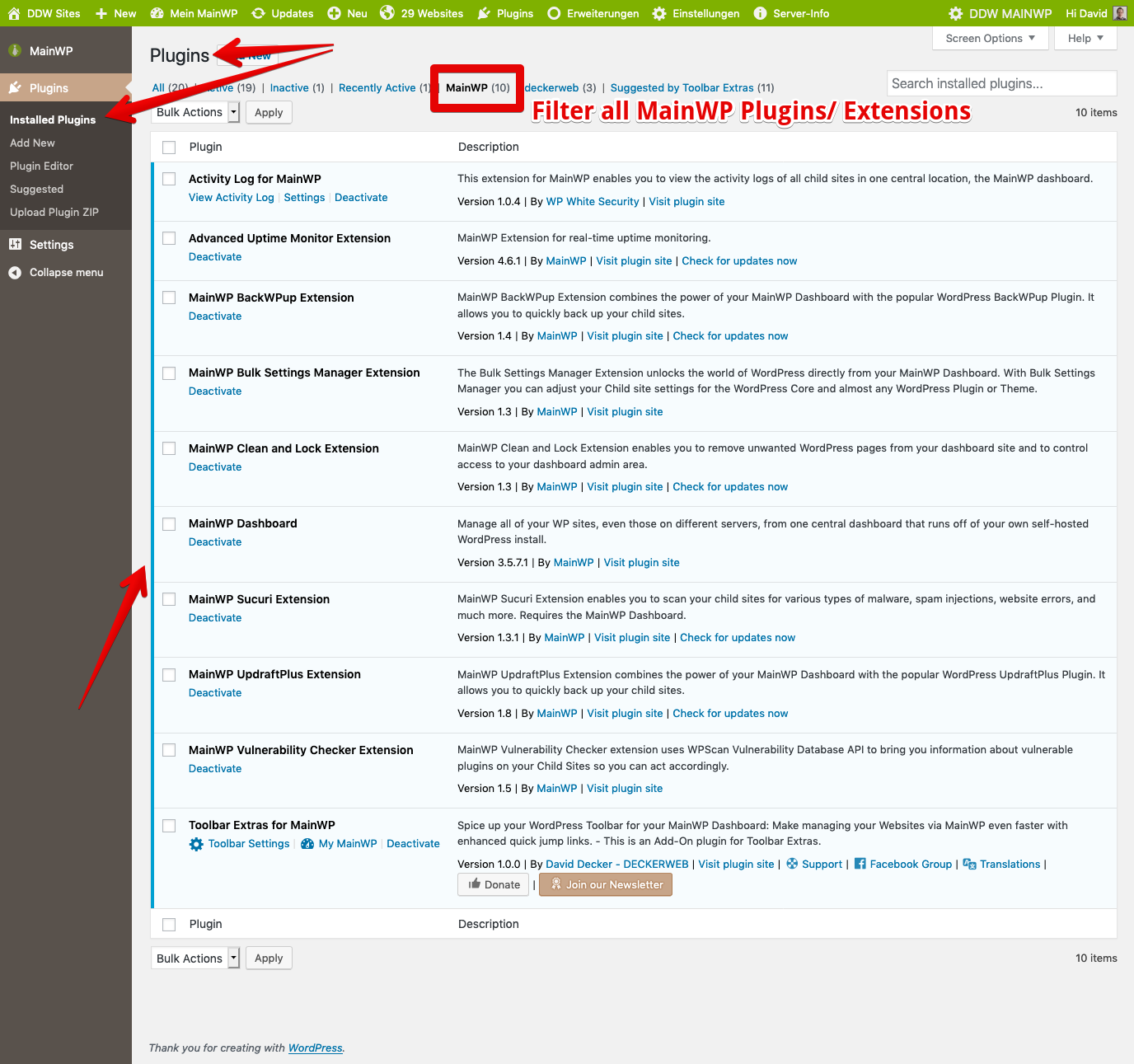Image resolution: width=1134 pixels, height=1064 pixels.
Task: Click the info icon beside Server-Info
Action: 760,13
